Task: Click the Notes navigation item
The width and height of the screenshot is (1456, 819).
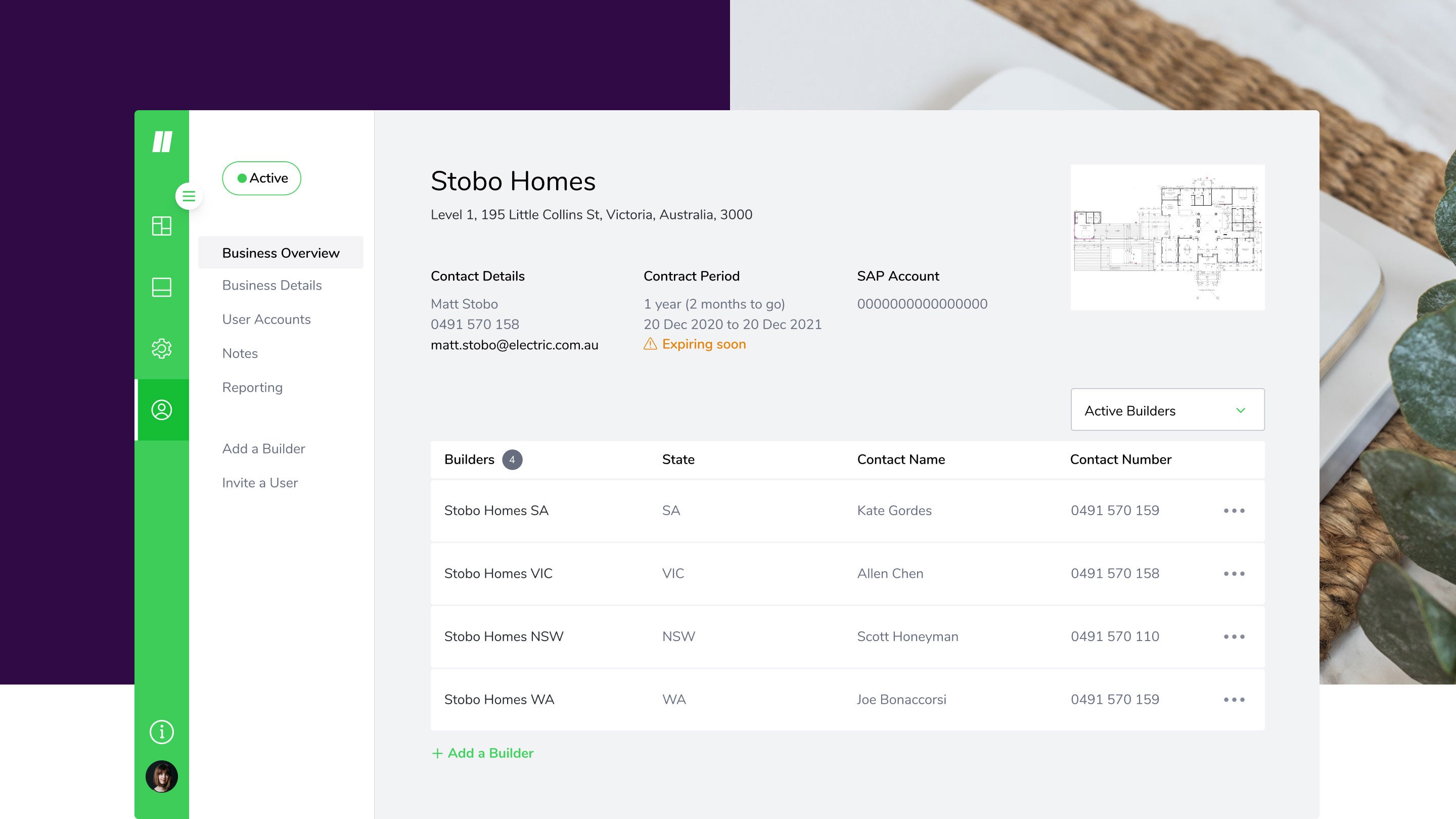Action: (239, 353)
